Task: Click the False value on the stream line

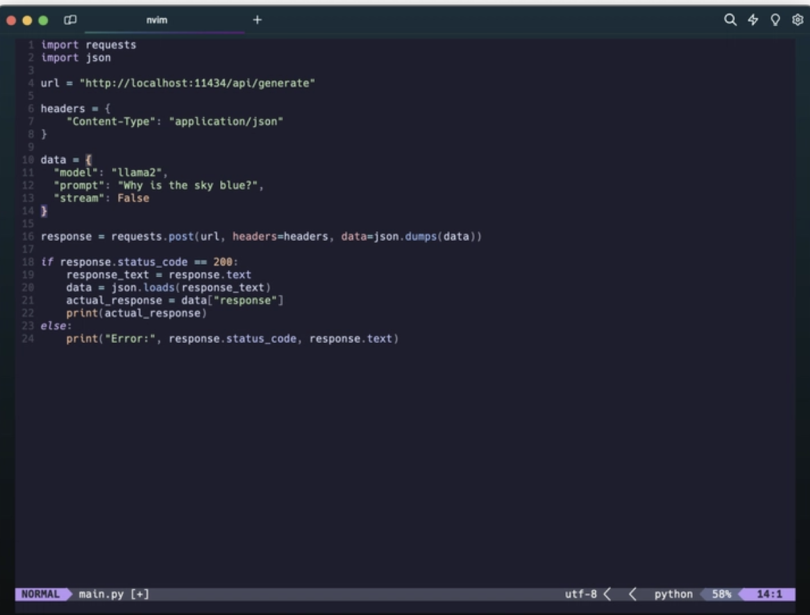Action: tap(133, 198)
